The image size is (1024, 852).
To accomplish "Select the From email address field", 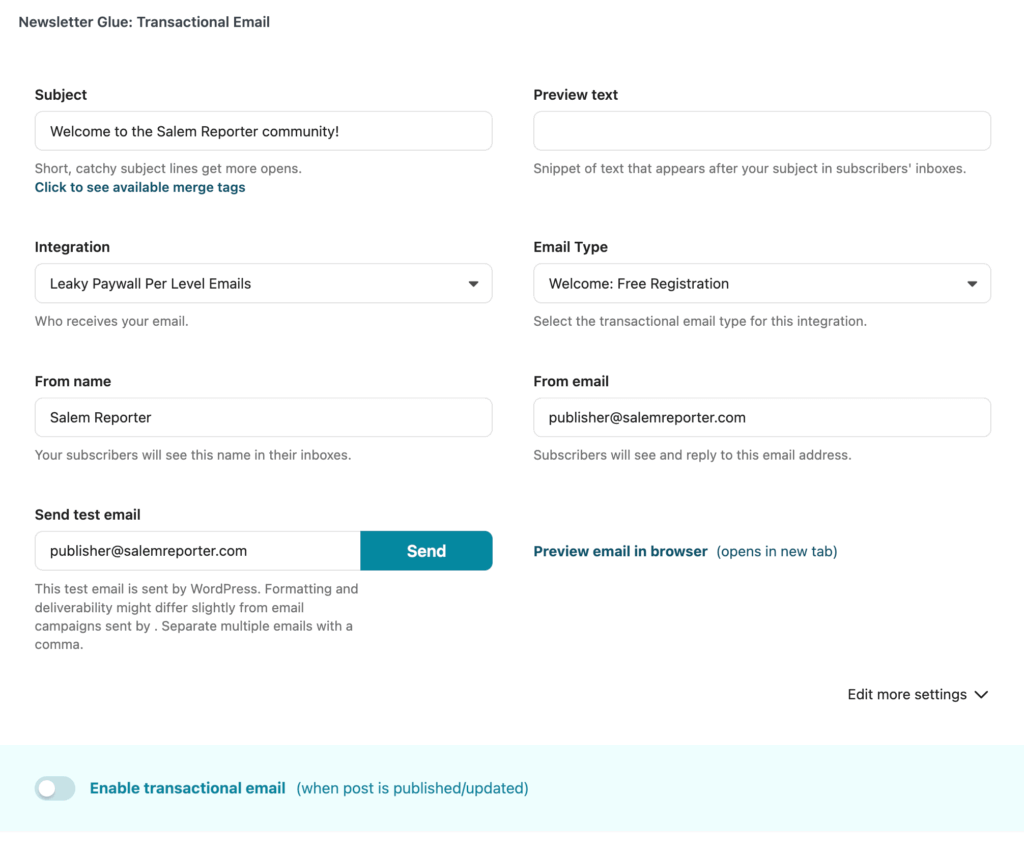I will coord(762,417).
